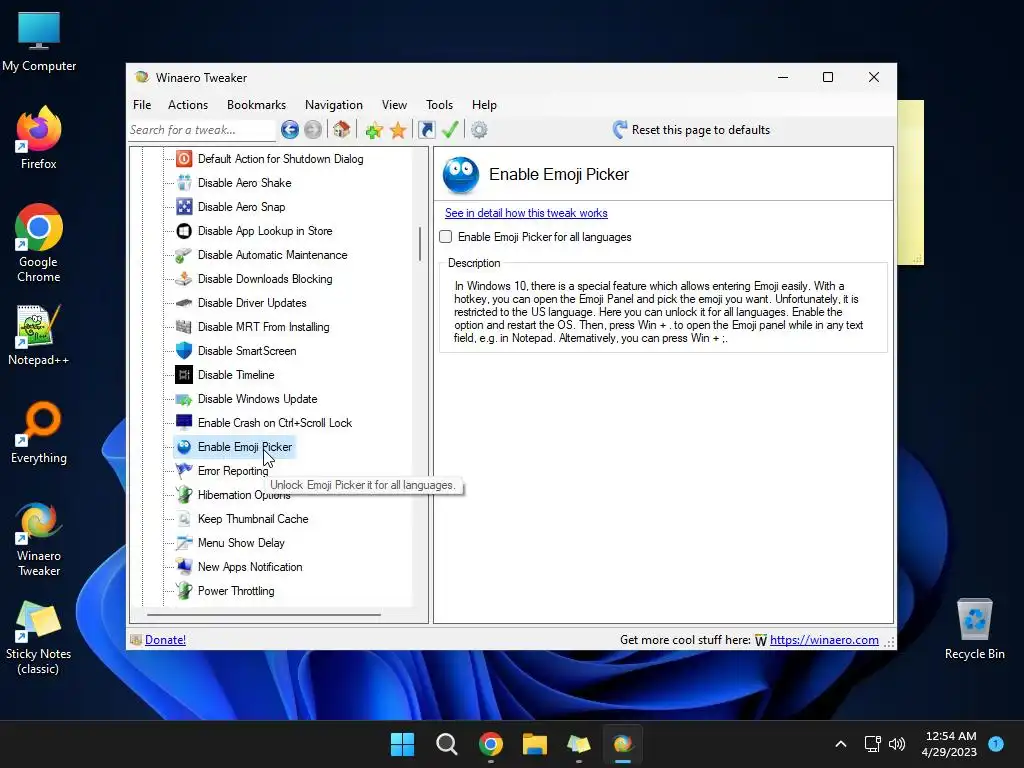This screenshot has height=768, width=1024.
Task: Click the Search for a tweak field
Action: (x=202, y=130)
